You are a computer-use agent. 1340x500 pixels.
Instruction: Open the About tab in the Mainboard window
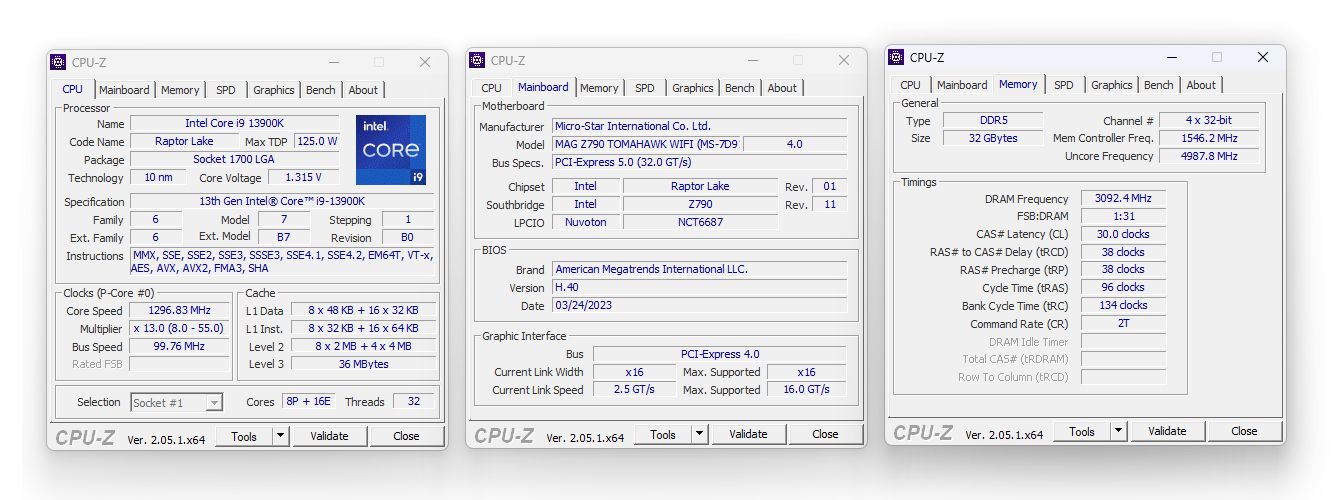[782, 88]
